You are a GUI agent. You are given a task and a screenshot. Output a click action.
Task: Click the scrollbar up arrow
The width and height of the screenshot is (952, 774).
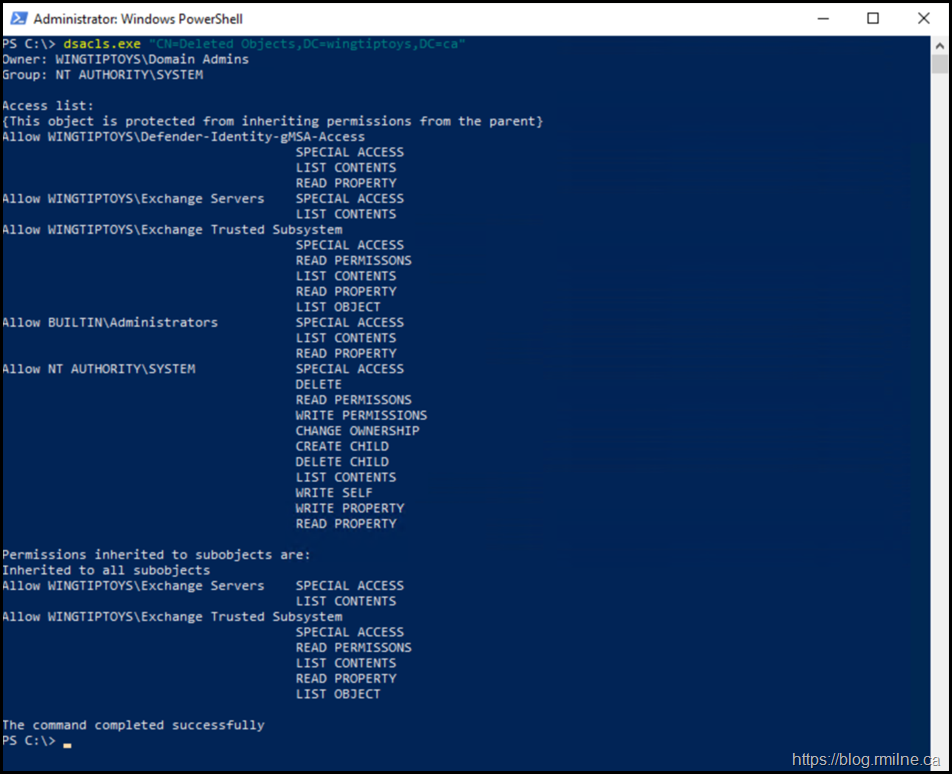tap(939, 45)
